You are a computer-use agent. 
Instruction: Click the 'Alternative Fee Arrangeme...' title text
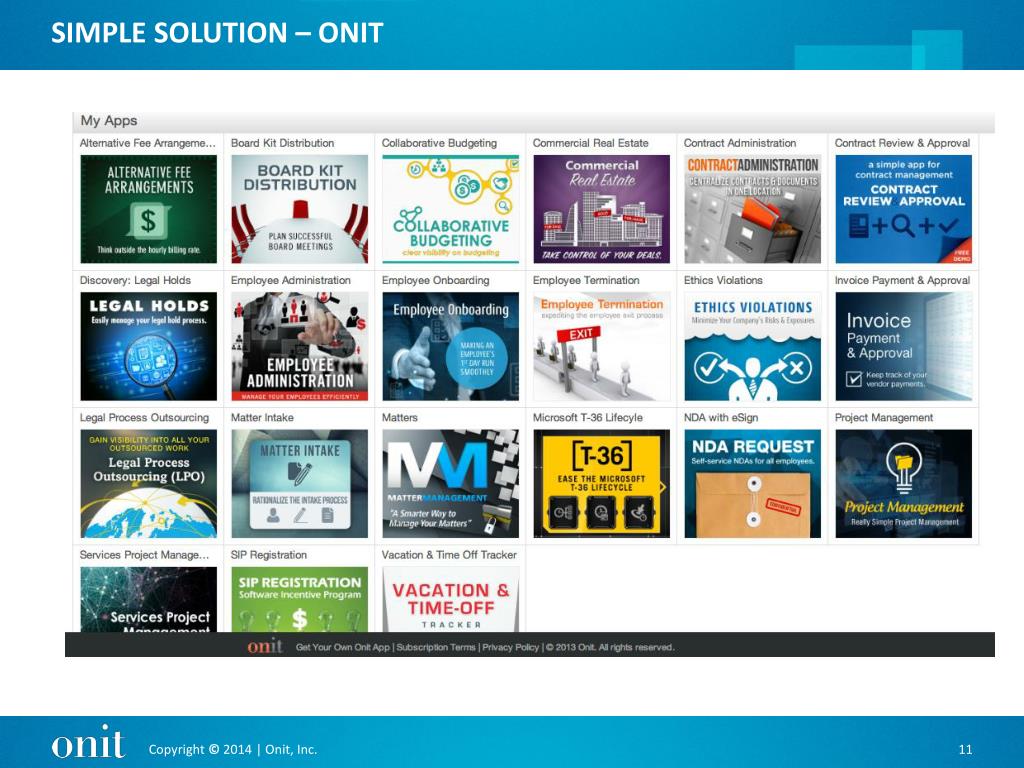click(148, 143)
